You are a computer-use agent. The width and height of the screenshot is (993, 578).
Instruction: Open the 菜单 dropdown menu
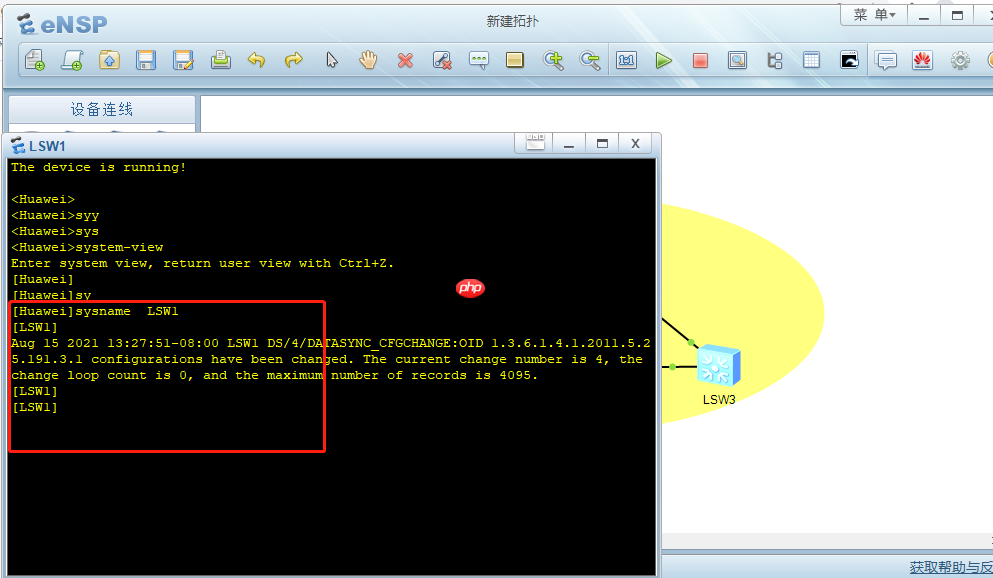coord(874,15)
